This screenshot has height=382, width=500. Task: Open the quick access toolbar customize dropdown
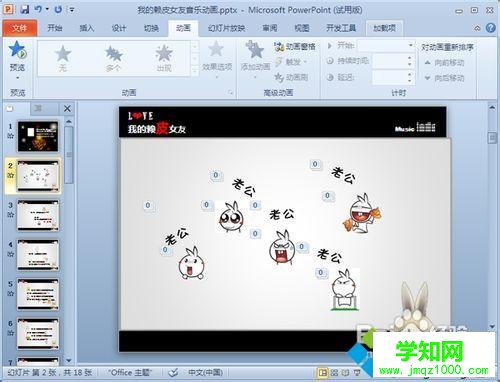(72, 10)
